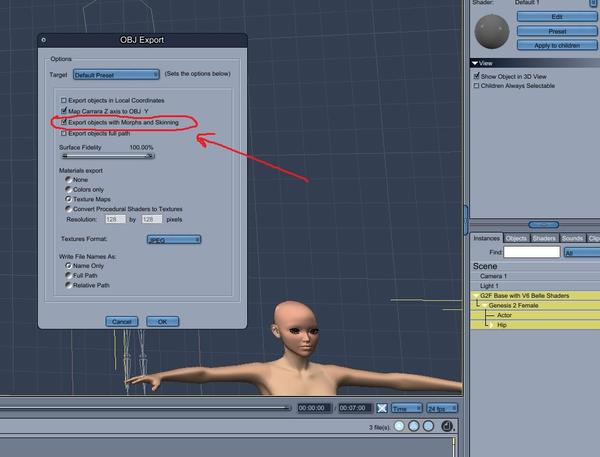Collapse the View section triangle
Image resolution: width=600 pixels, height=457 pixels.
coord(475,63)
